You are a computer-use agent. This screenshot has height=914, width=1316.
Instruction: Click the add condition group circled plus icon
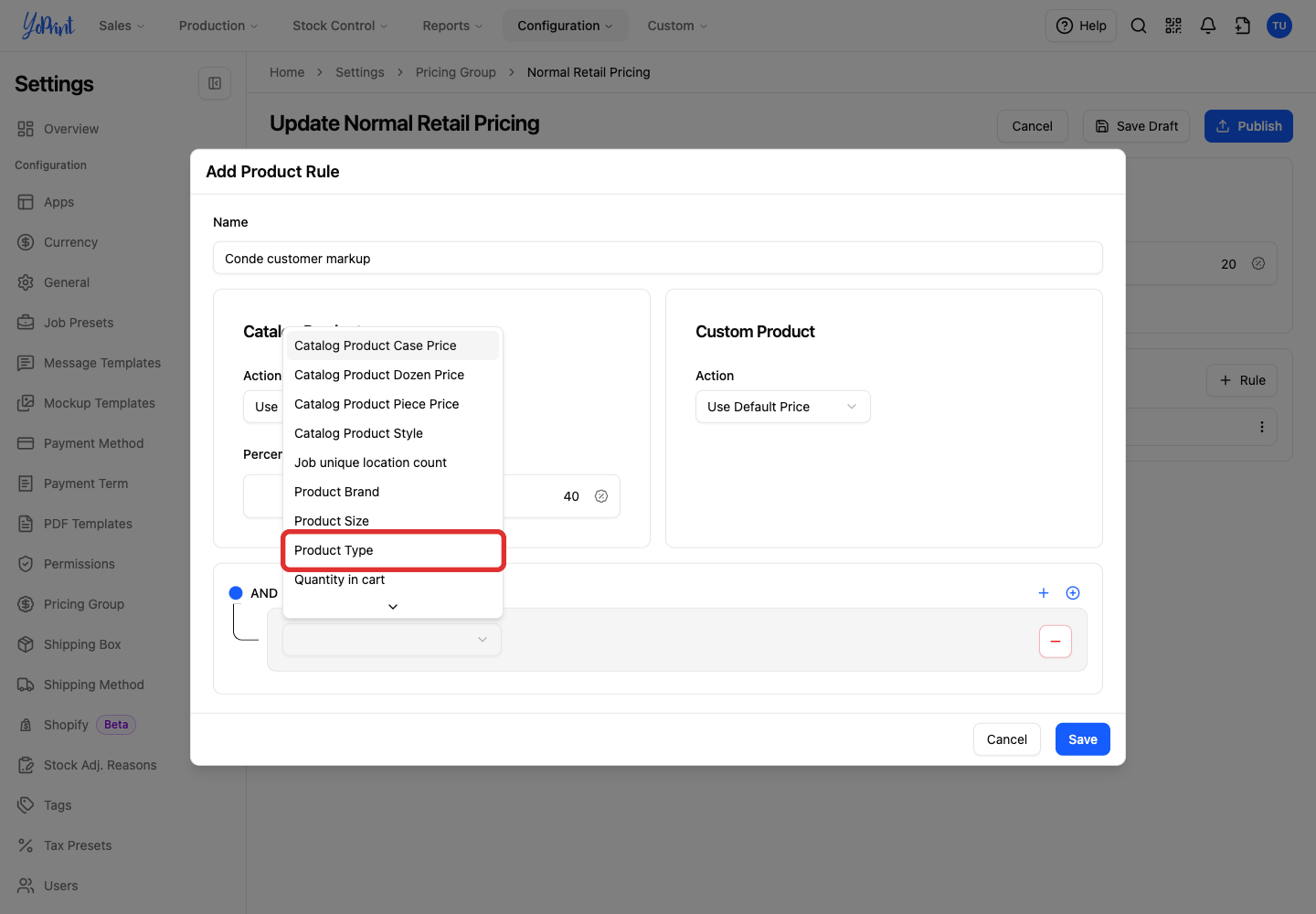tap(1073, 593)
